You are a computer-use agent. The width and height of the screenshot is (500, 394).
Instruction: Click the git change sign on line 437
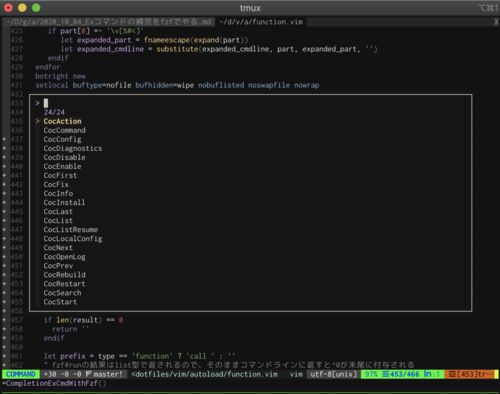pyautogui.click(x=4, y=139)
